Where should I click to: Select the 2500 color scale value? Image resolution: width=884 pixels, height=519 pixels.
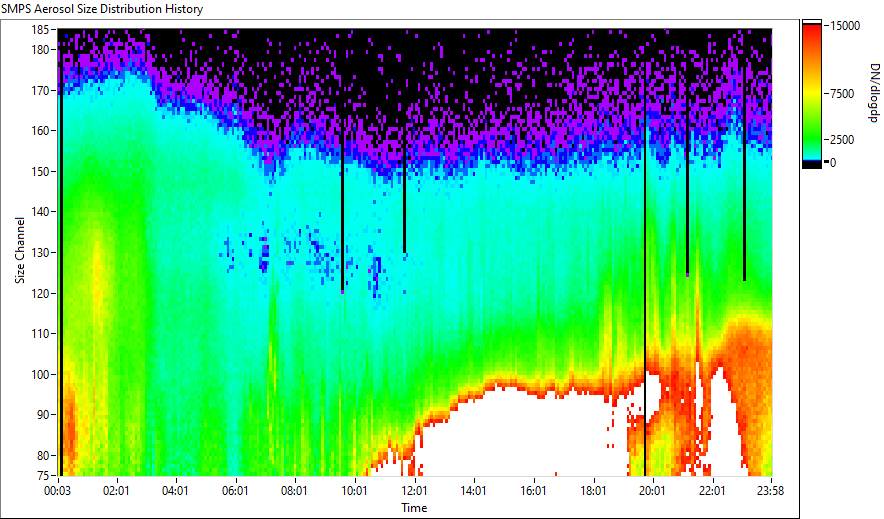842,140
